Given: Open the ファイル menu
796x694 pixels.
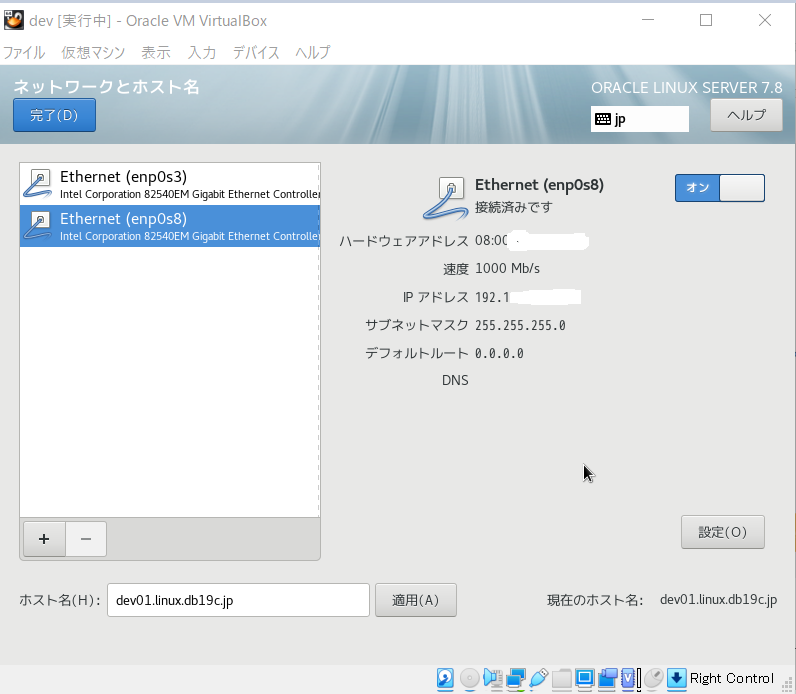Looking at the screenshot, I should tap(24, 52).
